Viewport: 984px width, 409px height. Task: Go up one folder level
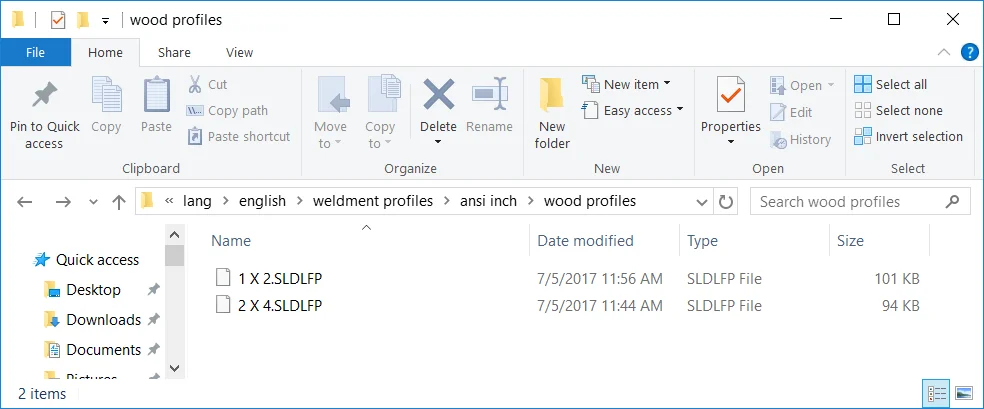point(119,201)
